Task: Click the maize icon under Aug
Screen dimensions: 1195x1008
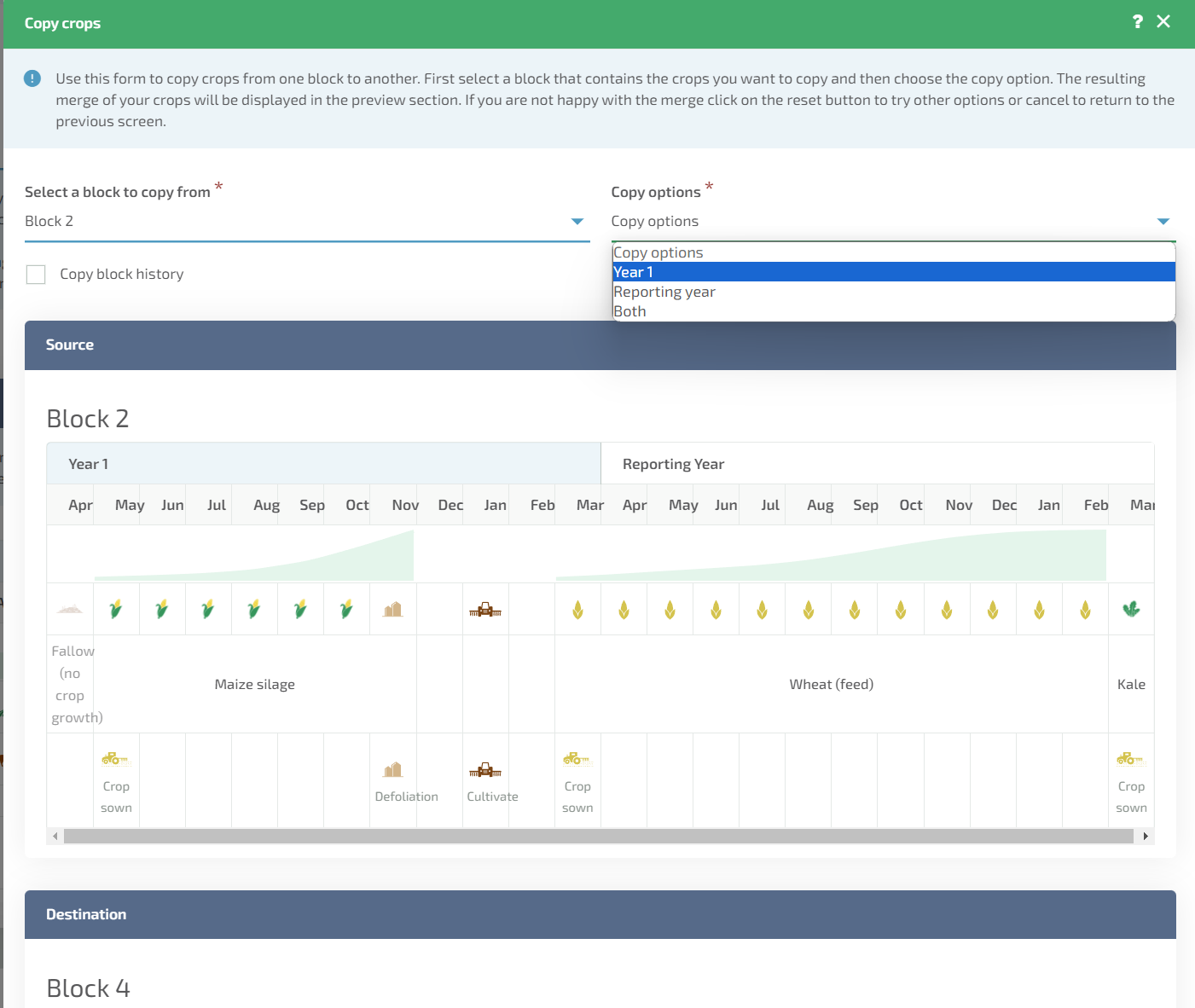Action: coord(254,609)
